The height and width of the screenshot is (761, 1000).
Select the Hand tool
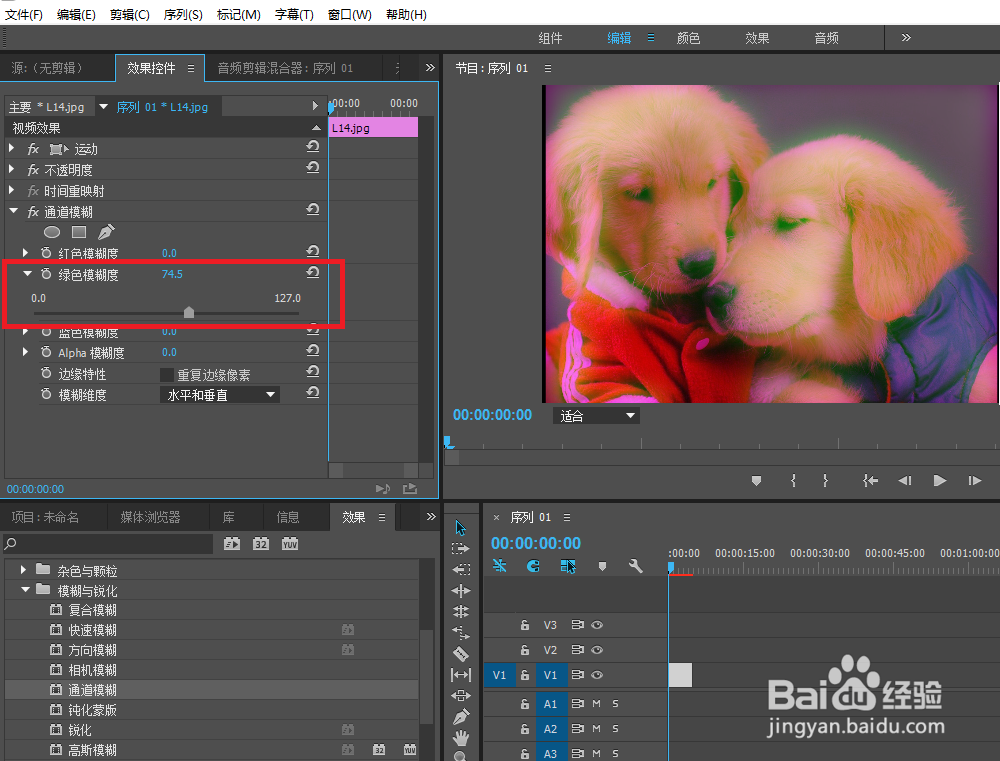460,738
